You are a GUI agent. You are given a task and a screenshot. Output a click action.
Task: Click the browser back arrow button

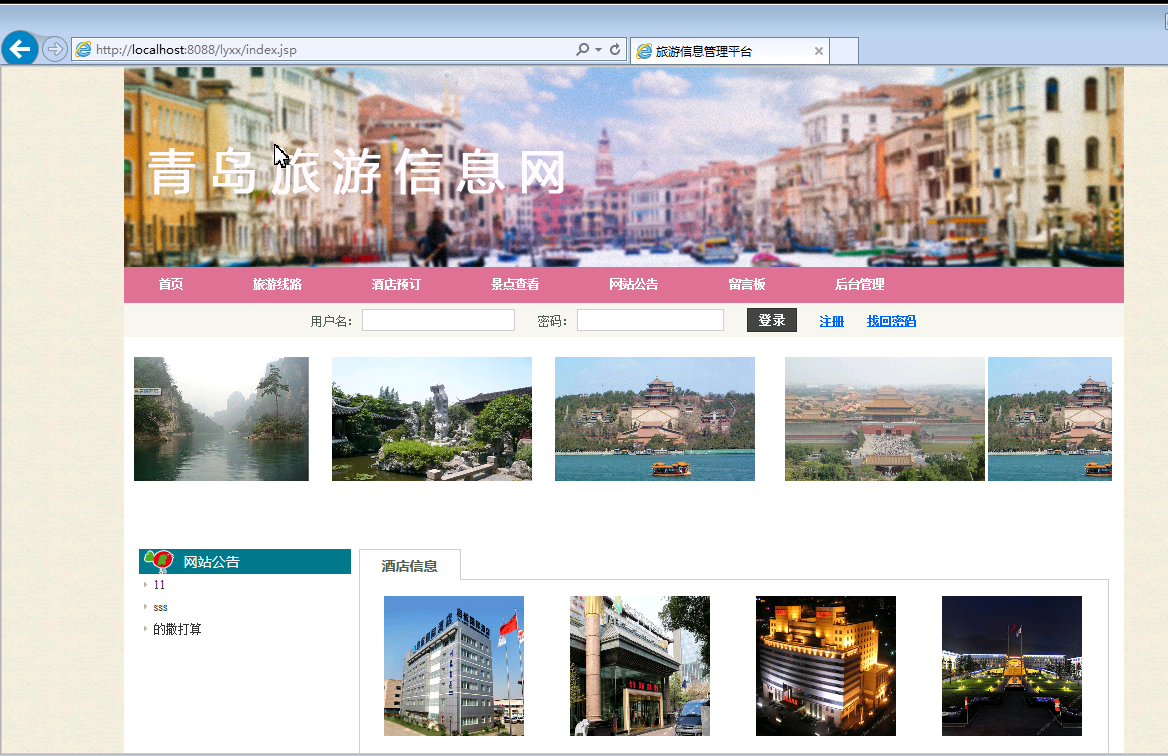click(x=20, y=48)
